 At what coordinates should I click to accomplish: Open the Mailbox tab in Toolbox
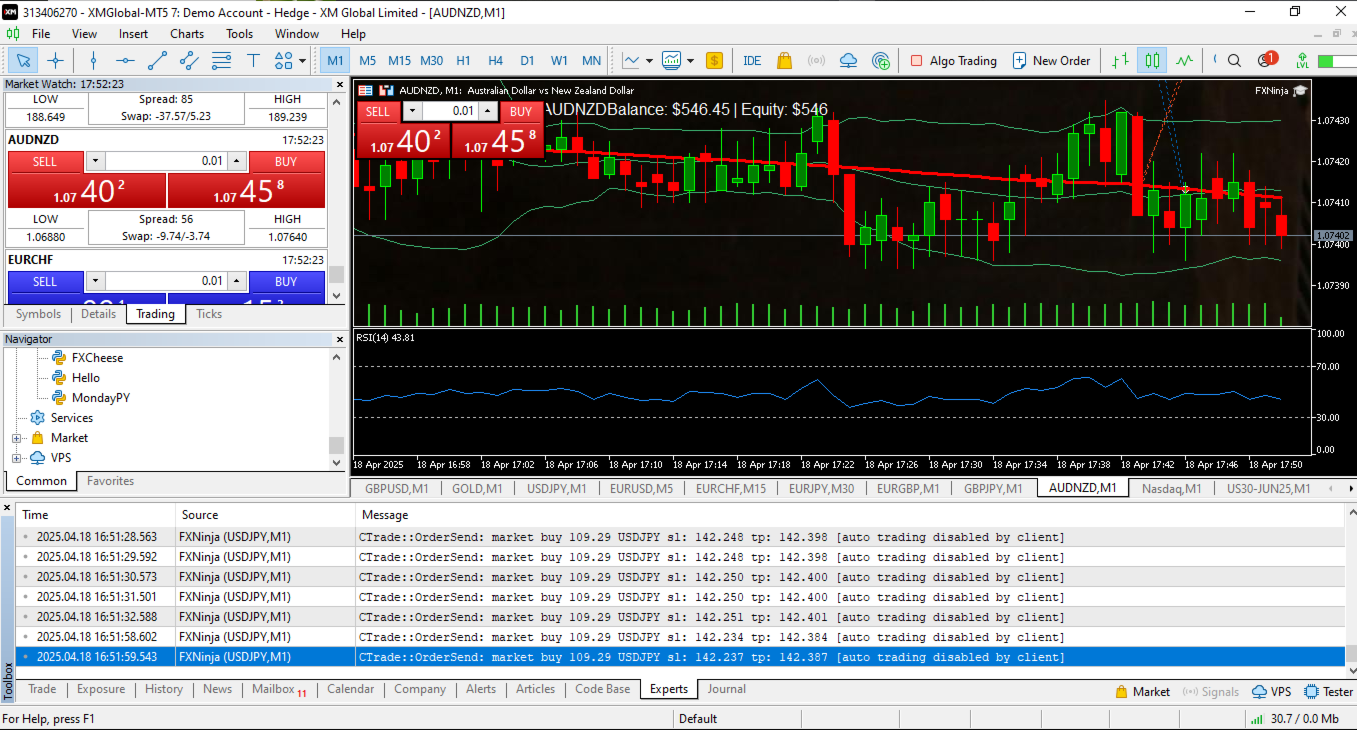[279, 689]
